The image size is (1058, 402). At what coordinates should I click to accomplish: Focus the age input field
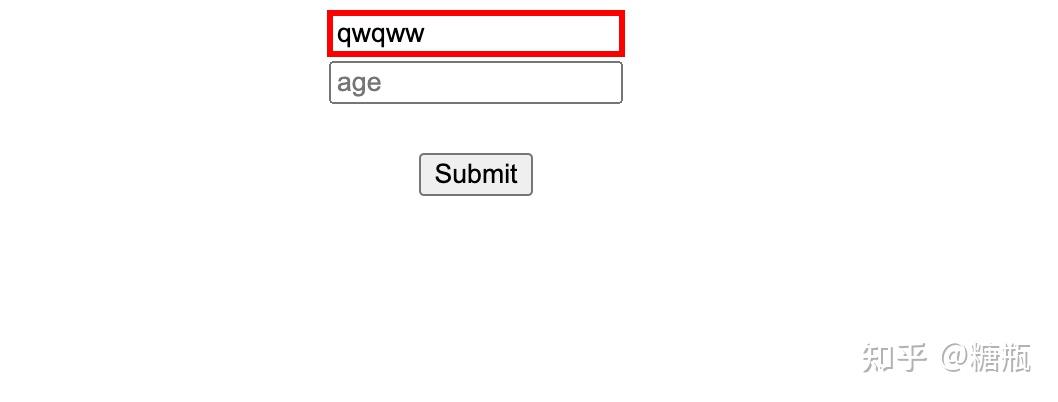coord(476,83)
